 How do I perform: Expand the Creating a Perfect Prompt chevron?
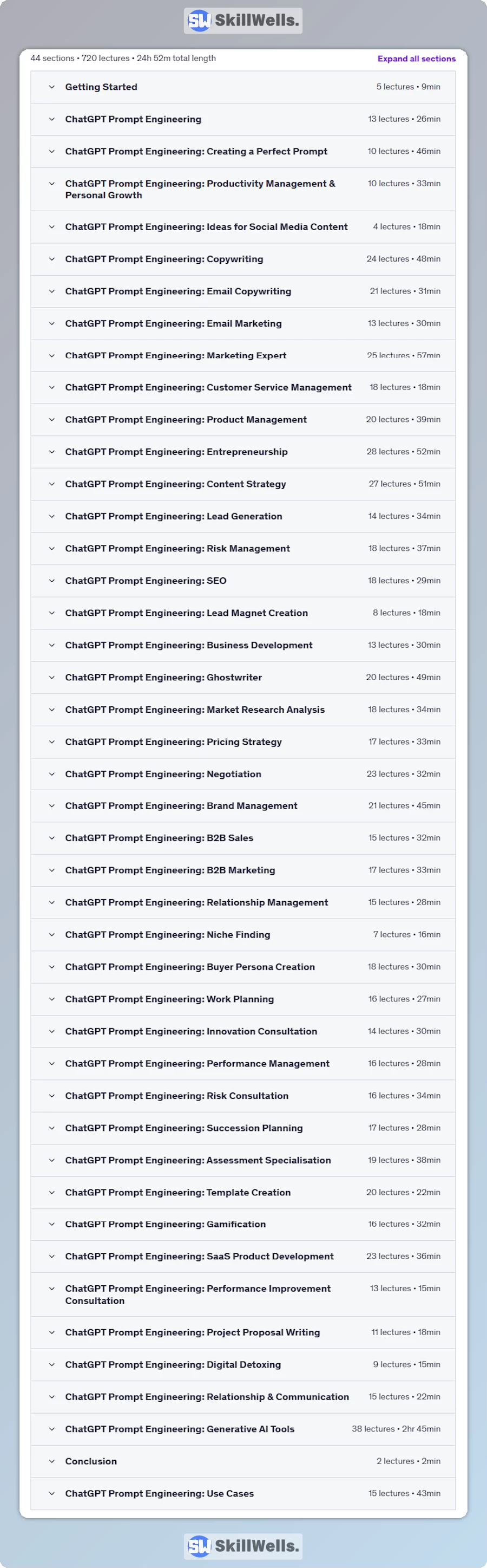tap(52, 152)
